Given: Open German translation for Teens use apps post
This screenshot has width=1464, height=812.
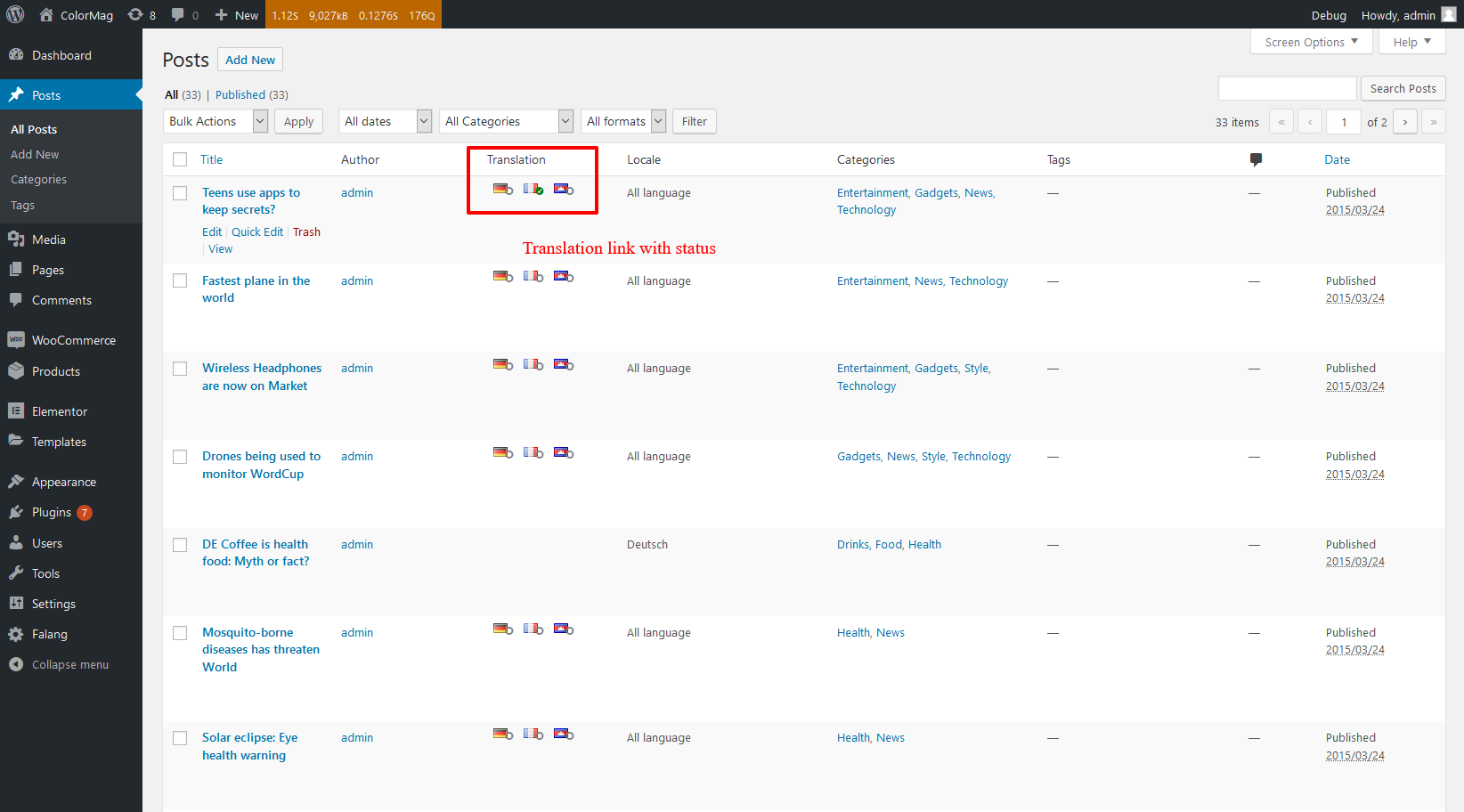Looking at the screenshot, I should (x=503, y=189).
